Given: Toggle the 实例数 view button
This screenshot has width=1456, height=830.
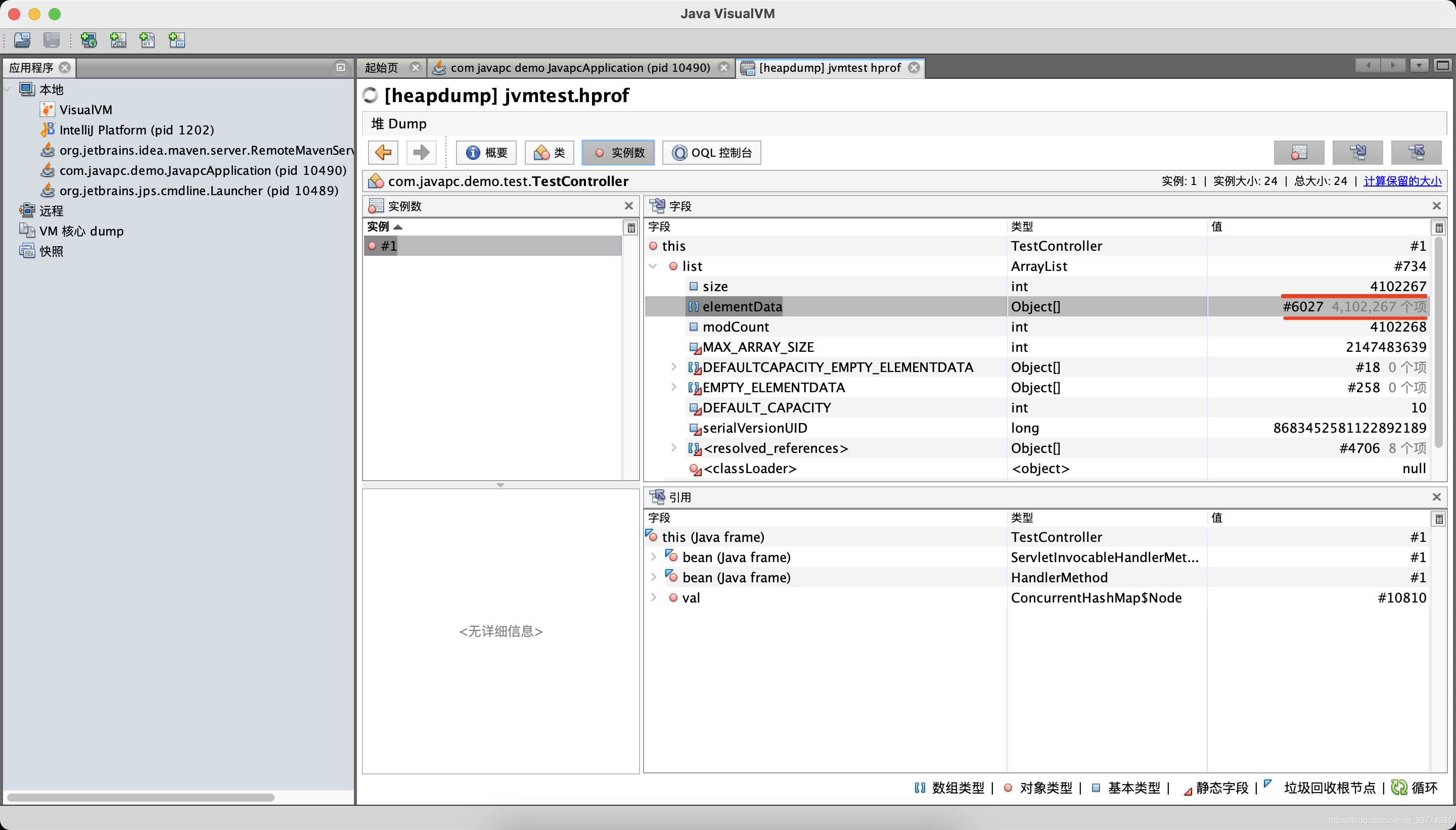Looking at the screenshot, I should pyautogui.click(x=618, y=152).
